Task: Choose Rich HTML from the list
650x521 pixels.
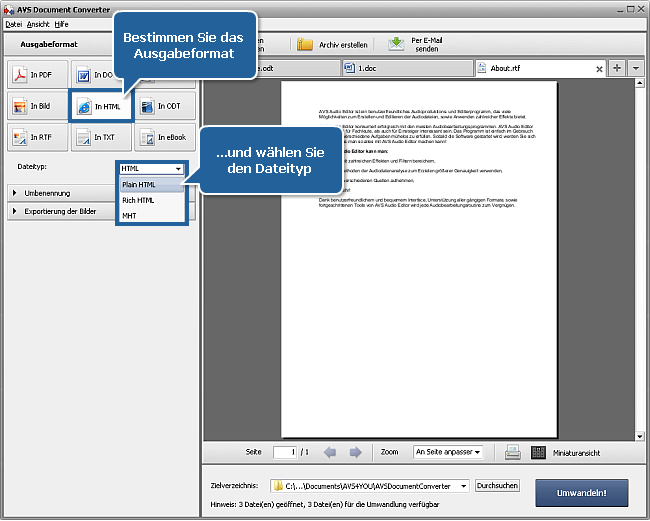Action: (138, 200)
